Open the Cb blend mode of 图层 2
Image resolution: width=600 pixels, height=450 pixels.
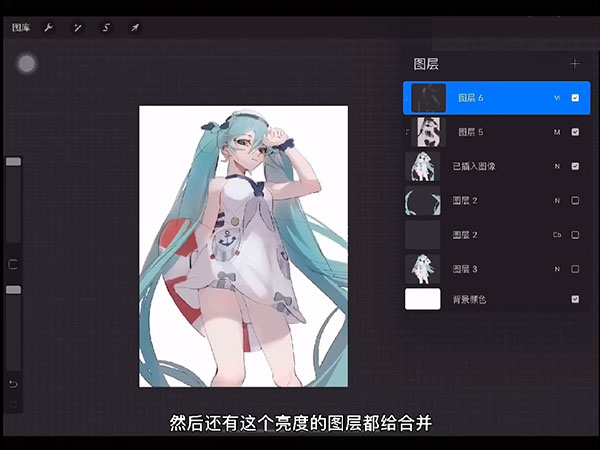tap(557, 235)
